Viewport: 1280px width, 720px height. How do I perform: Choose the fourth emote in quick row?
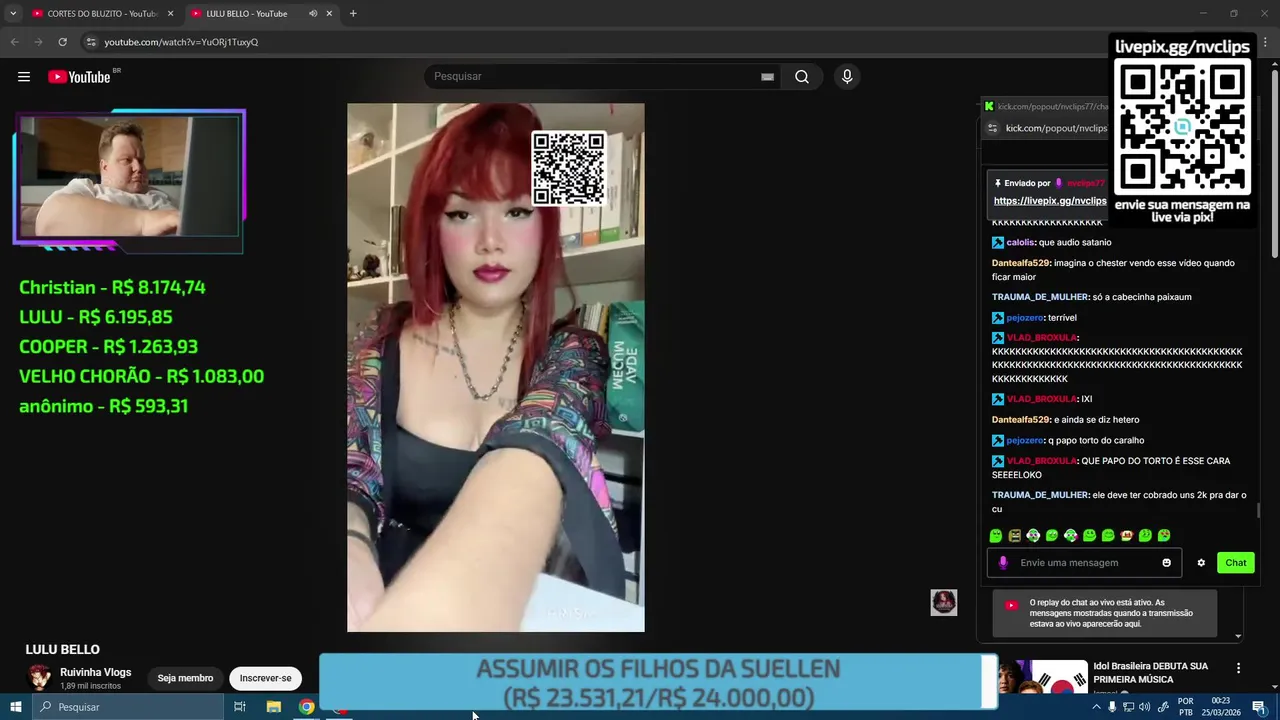click(1052, 536)
